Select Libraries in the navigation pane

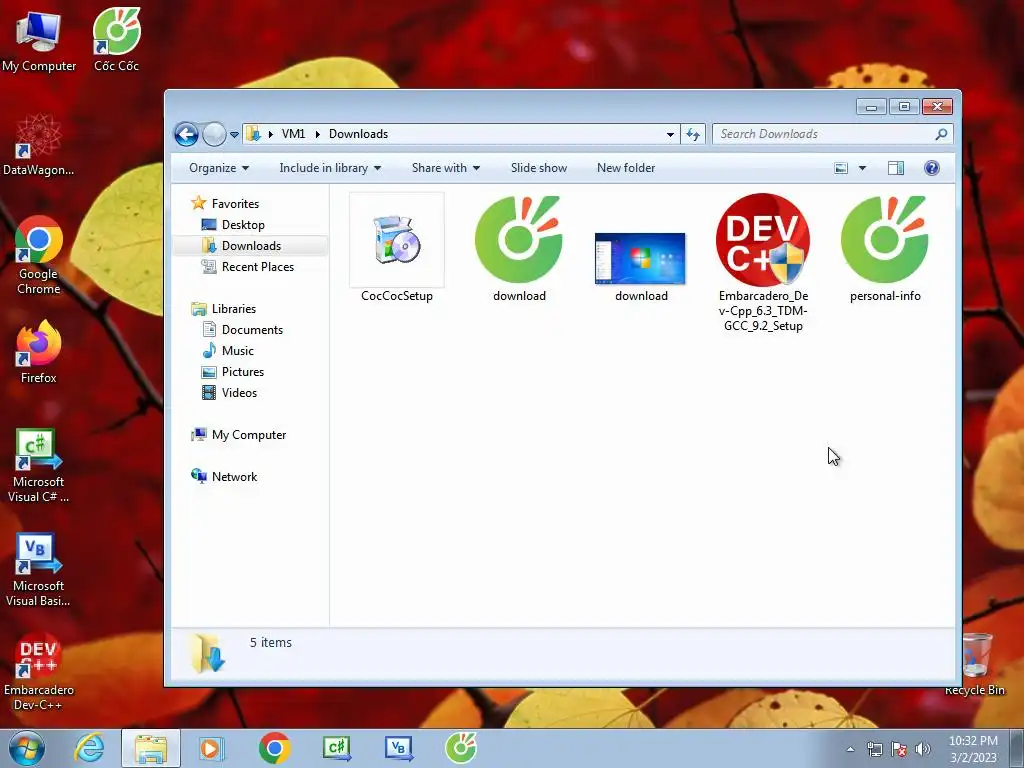[223, 308]
